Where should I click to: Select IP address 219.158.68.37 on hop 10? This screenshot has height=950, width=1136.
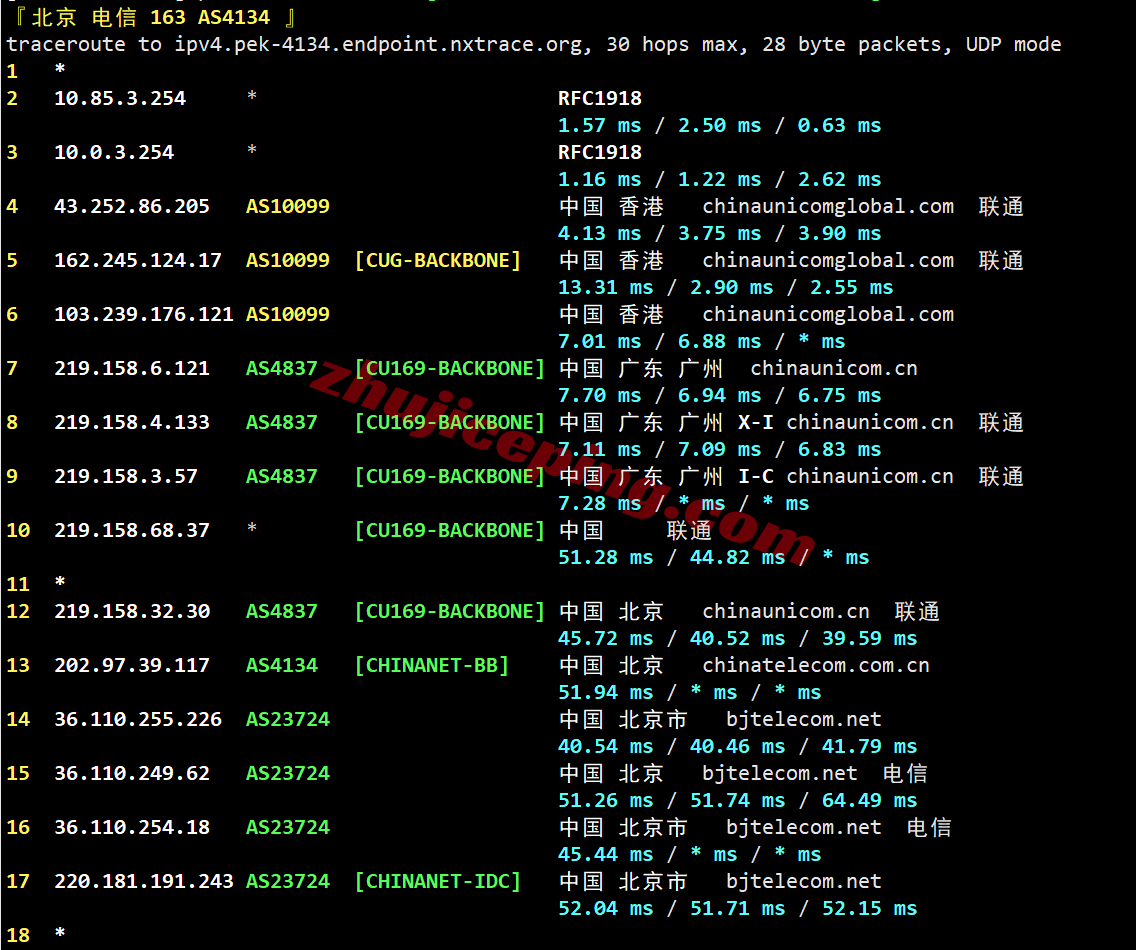pos(132,530)
